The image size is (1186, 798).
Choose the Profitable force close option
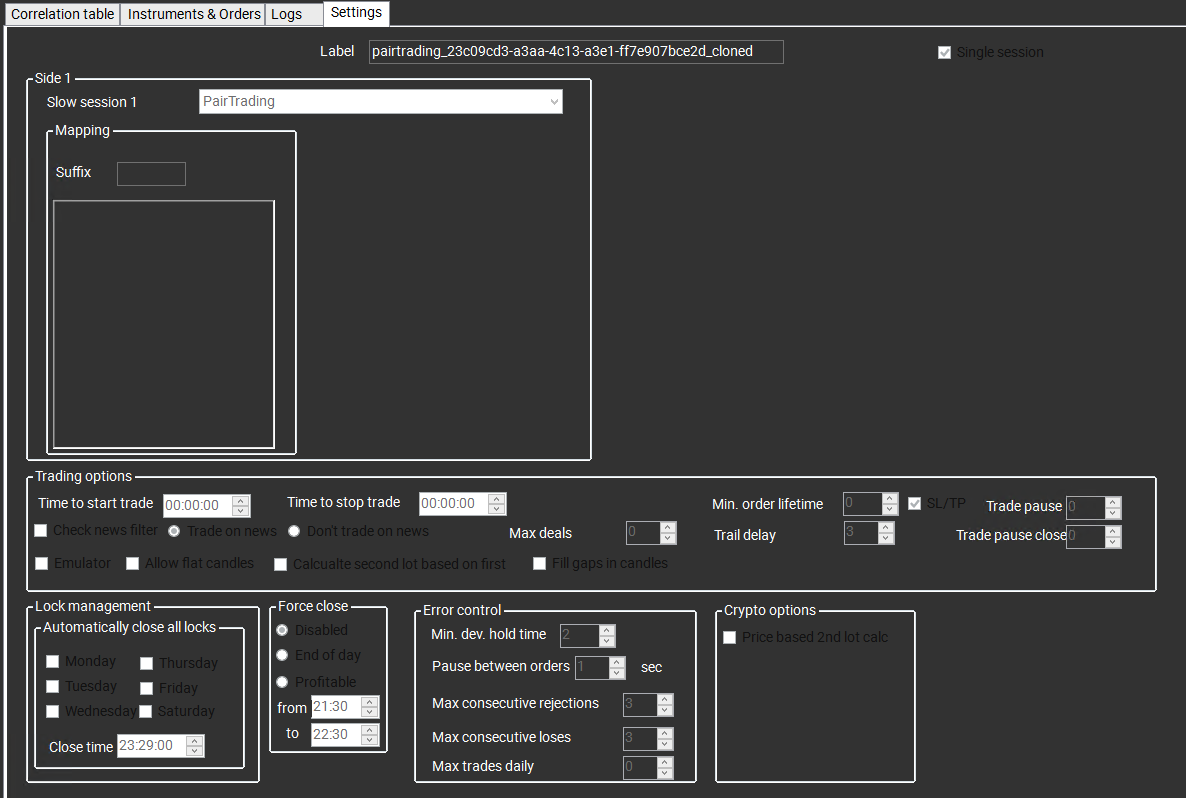[283, 682]
